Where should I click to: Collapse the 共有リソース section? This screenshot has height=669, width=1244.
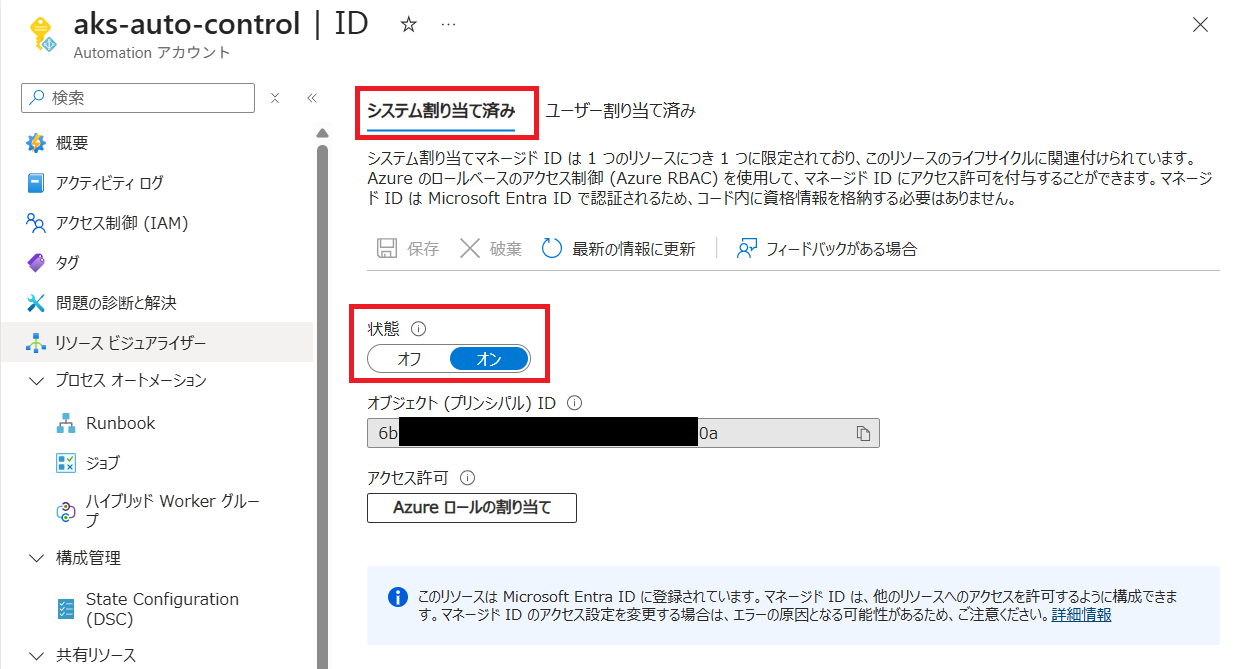point(37,656)
